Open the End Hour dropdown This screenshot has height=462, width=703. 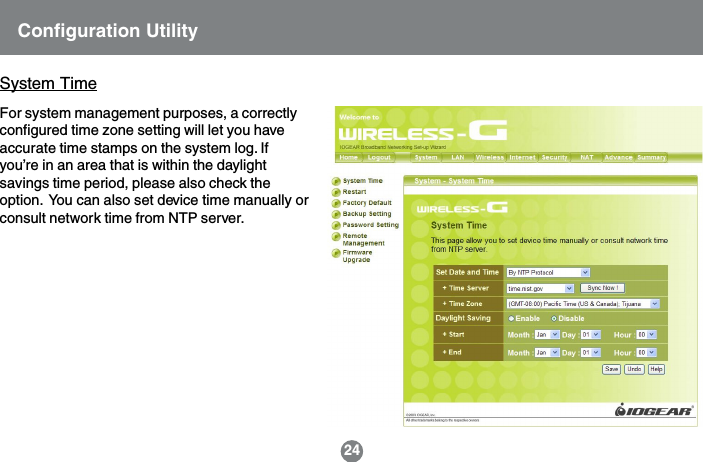coord(647,353)
